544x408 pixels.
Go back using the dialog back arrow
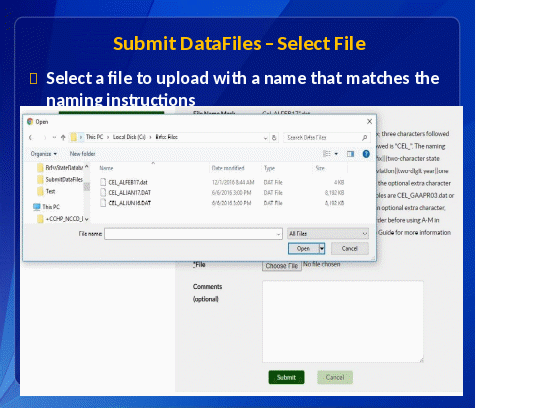click(x=31, y=137)
